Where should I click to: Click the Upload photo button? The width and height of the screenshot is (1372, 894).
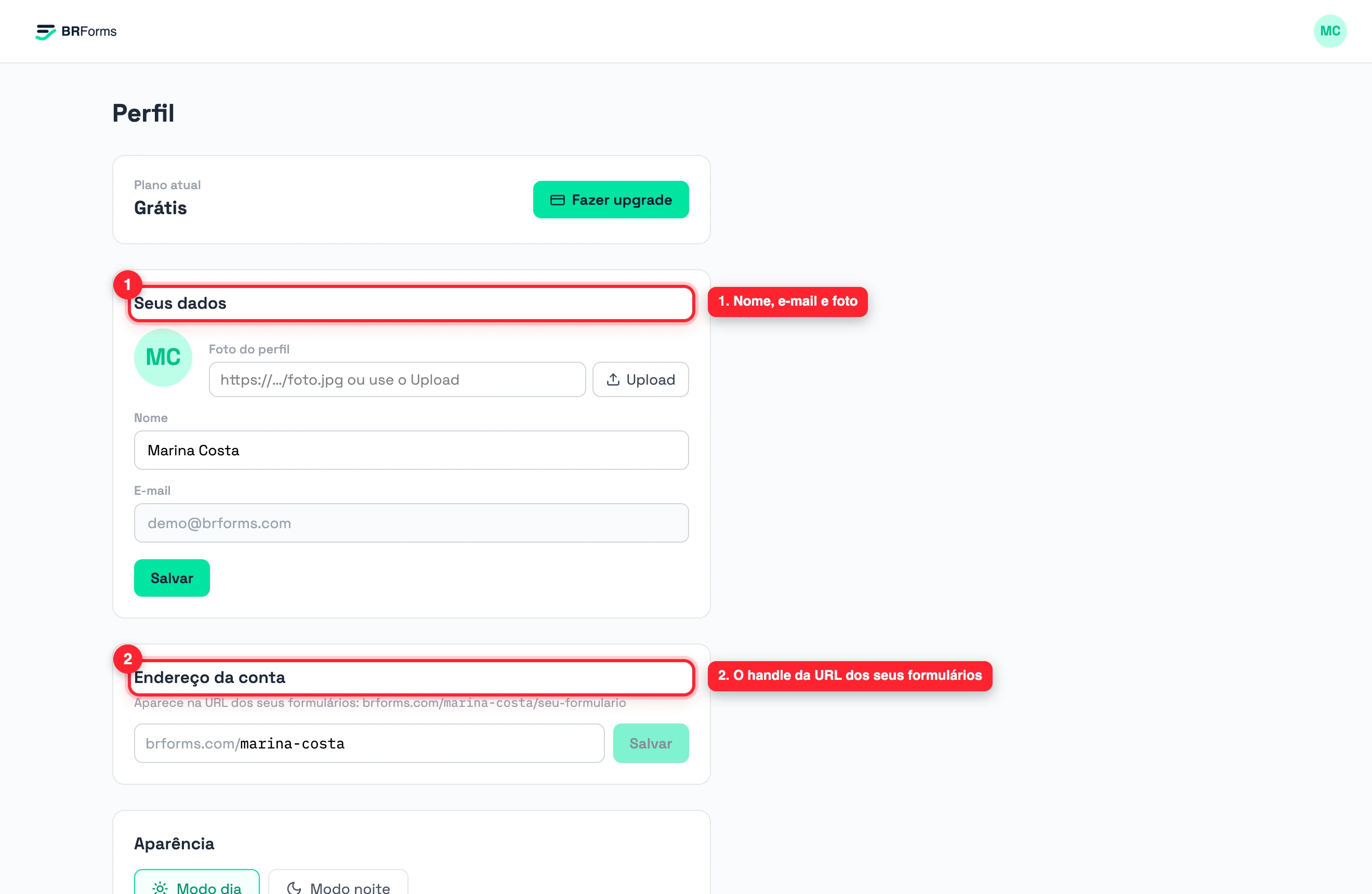tap(640, 379)
